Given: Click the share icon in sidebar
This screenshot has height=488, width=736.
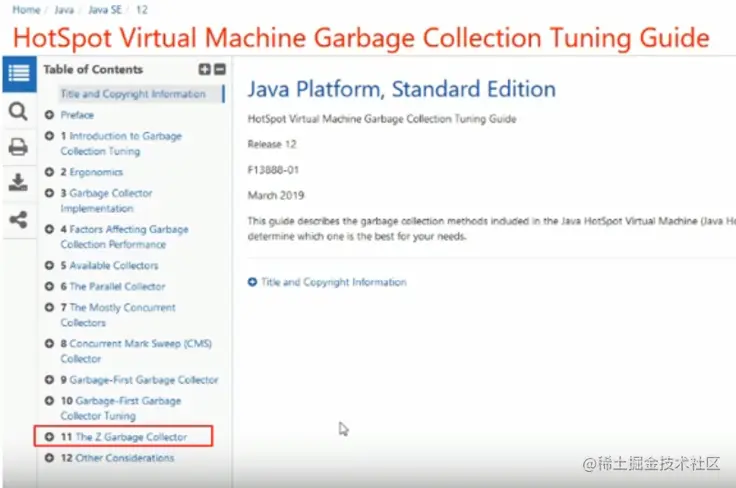Looking at the screenshot, I should (x=18, y=219).
